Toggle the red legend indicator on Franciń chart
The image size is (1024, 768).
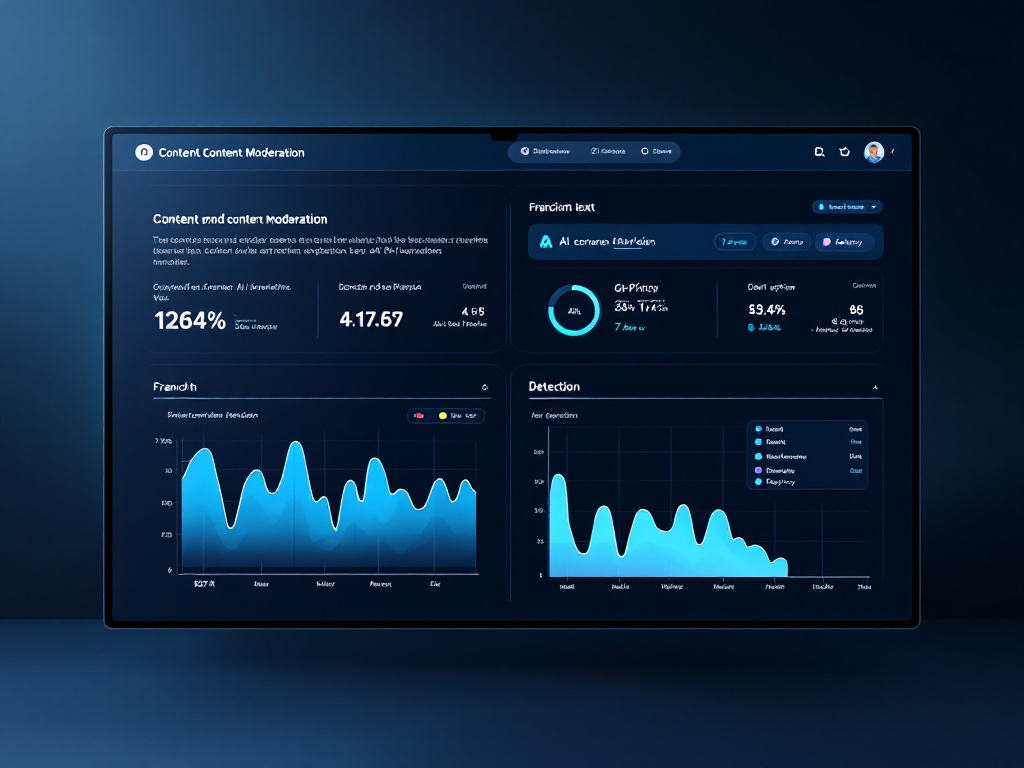point(419,415)
